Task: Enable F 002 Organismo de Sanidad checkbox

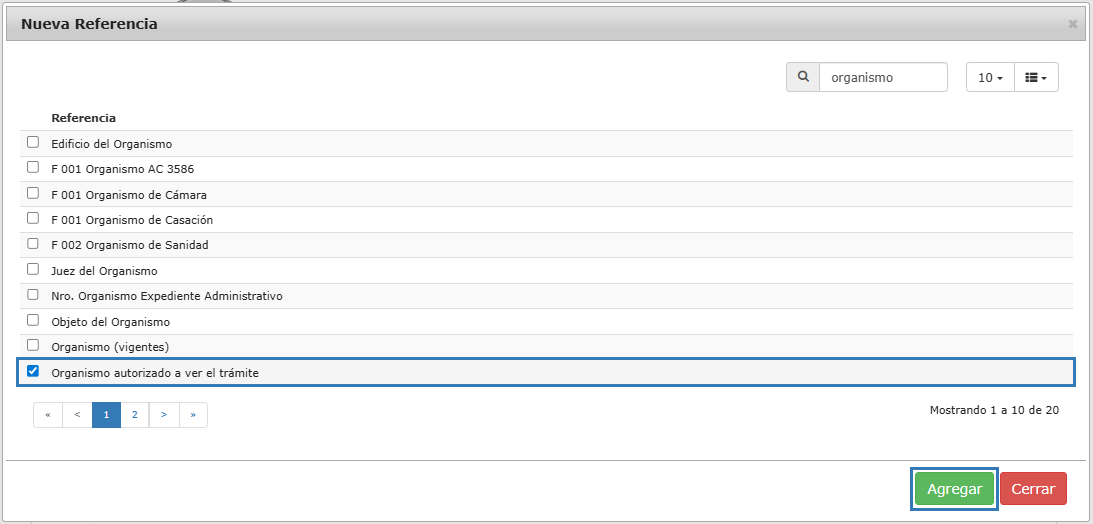Action: [33, 244]
